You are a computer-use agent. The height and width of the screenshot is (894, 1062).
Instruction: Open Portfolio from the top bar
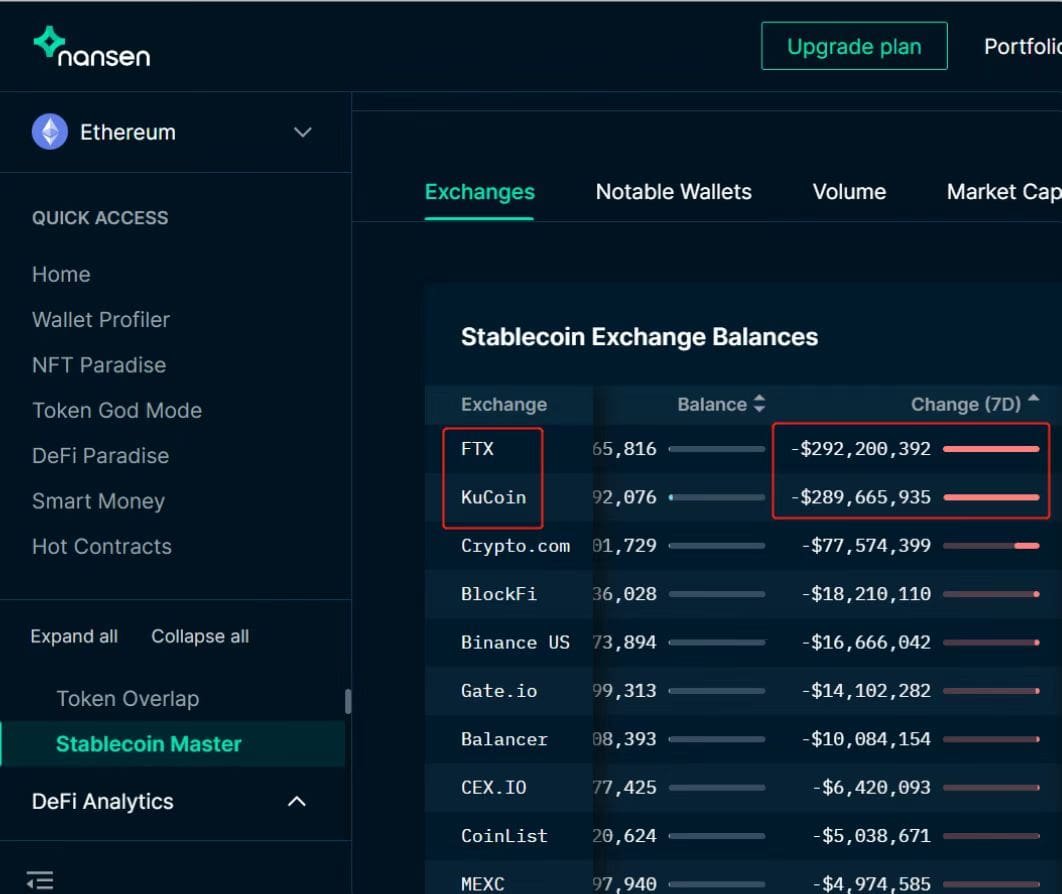[1022, 46]
